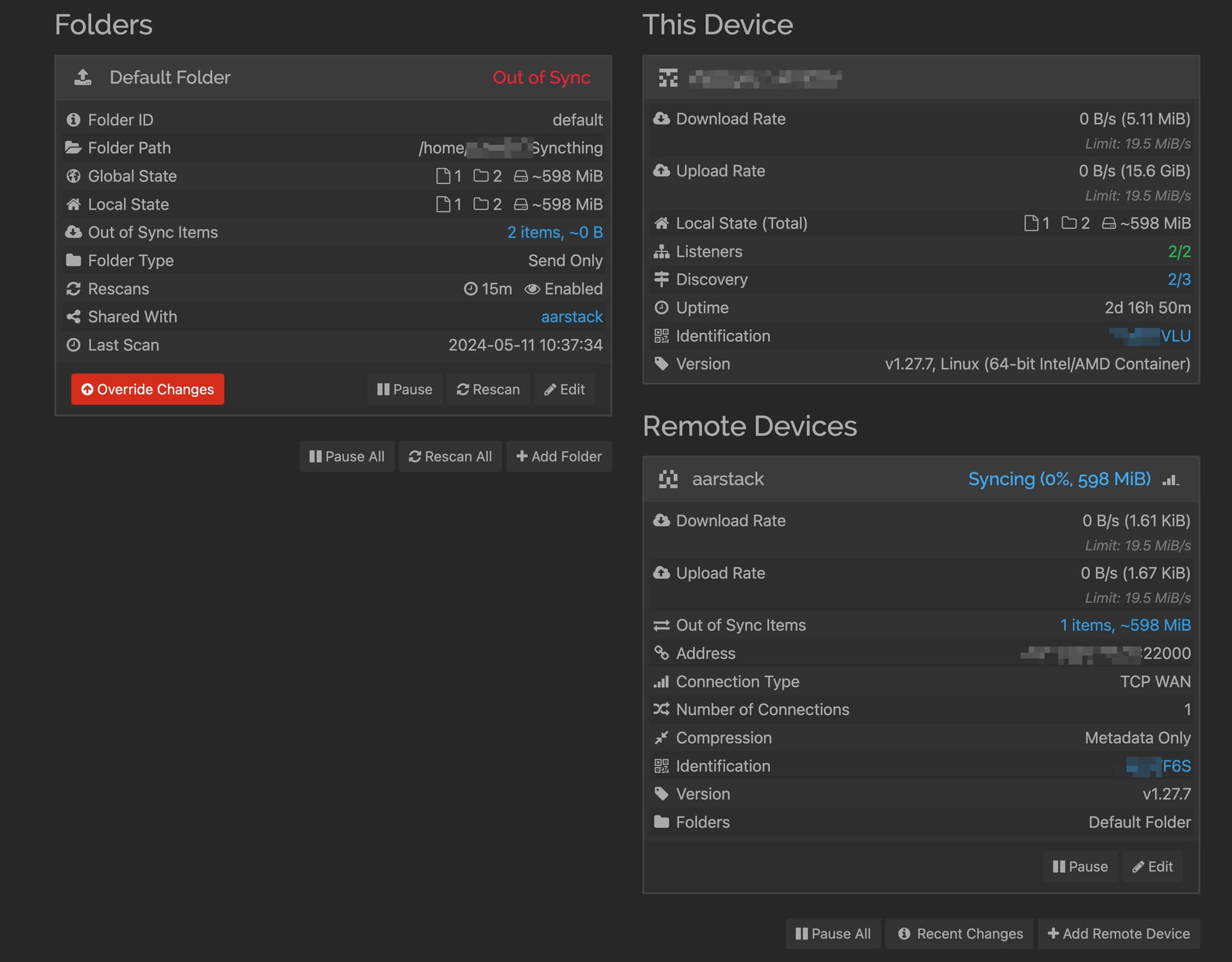Click the globe icon next to Global State
The image size is (1232, 962).
(x=74, y=176)
